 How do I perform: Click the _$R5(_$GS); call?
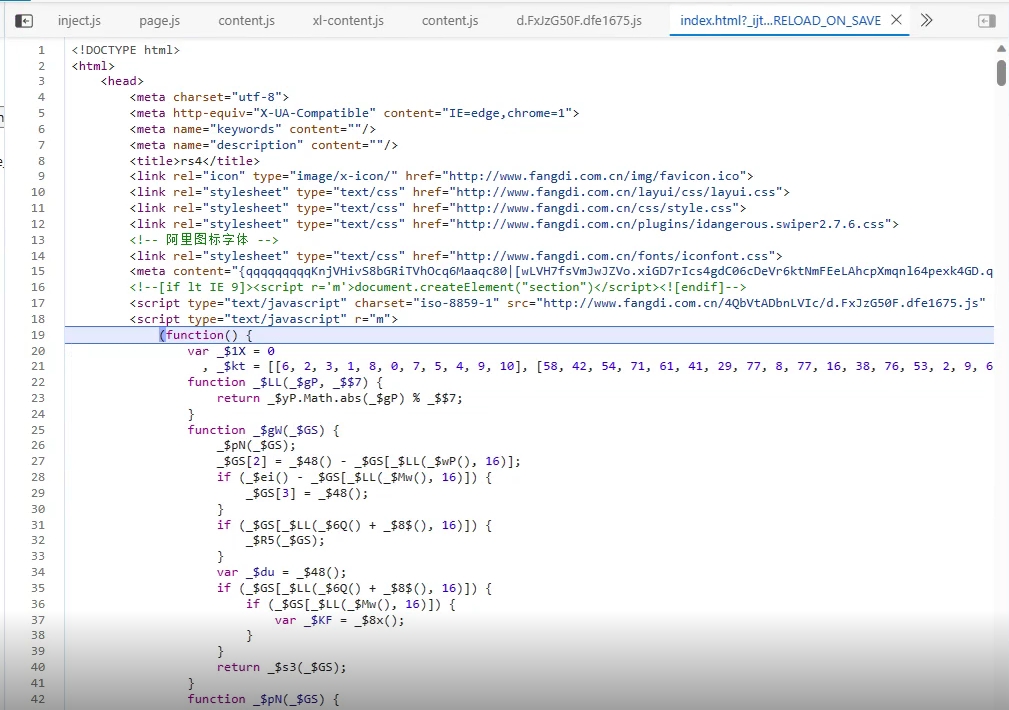point(285,541)
